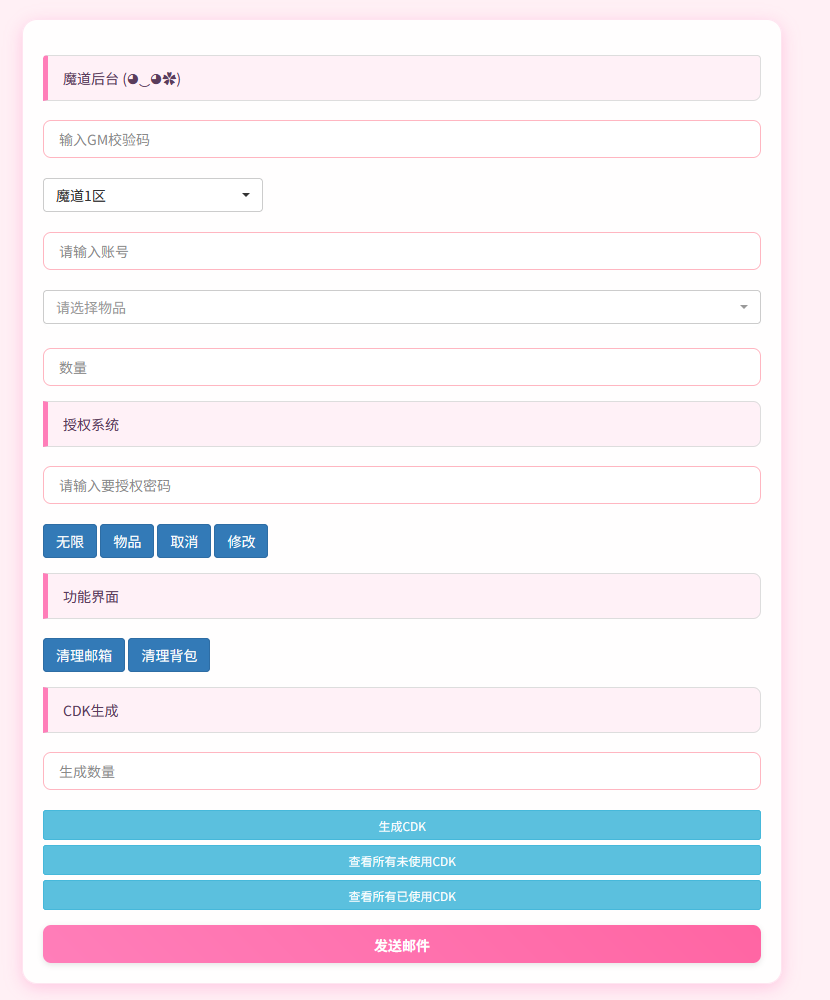
Task: Select the 物品 authorization option
Action: 126,541
